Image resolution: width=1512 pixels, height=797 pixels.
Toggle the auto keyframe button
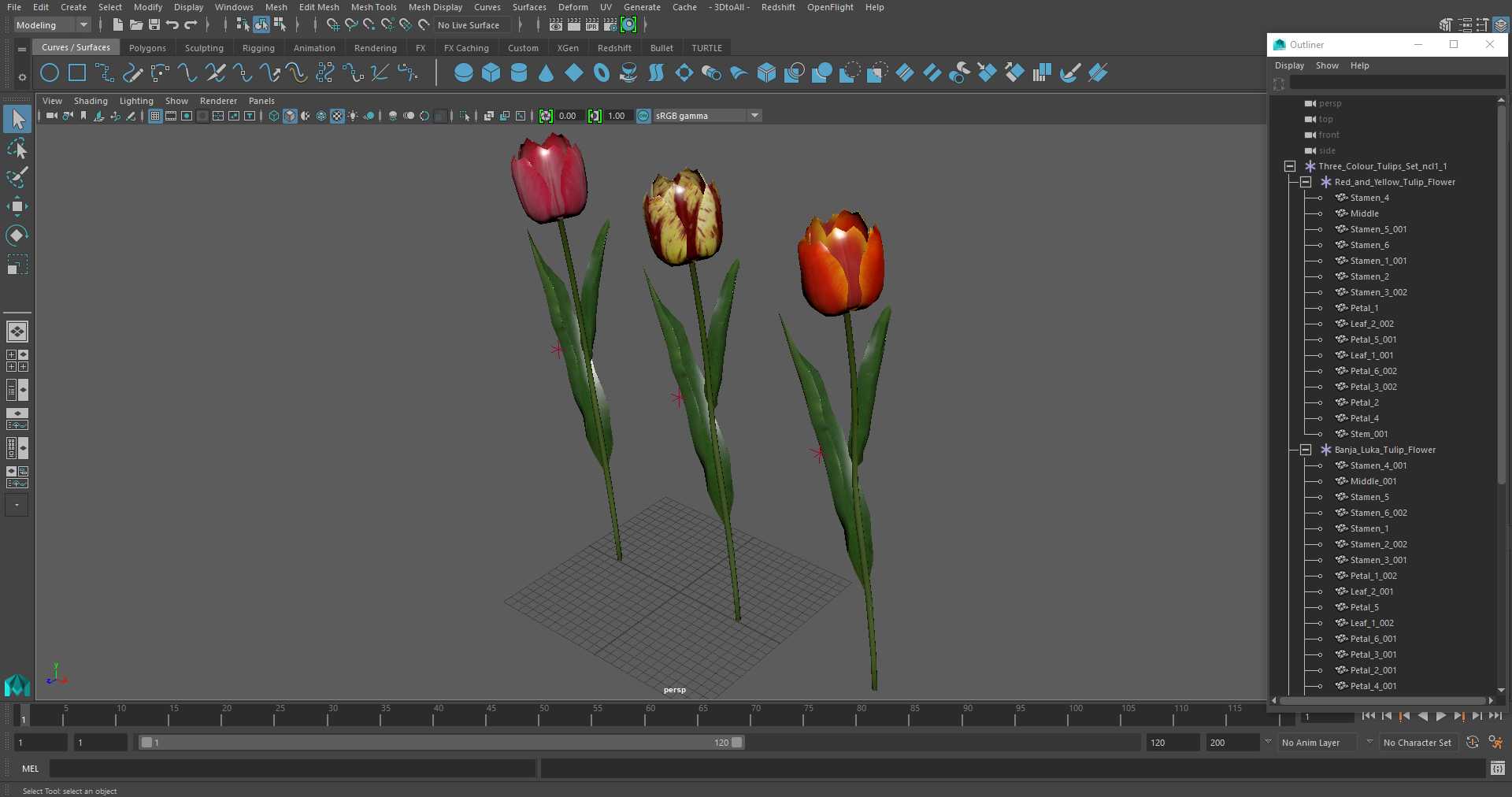pyautogui.click(x=1473, y=743)
